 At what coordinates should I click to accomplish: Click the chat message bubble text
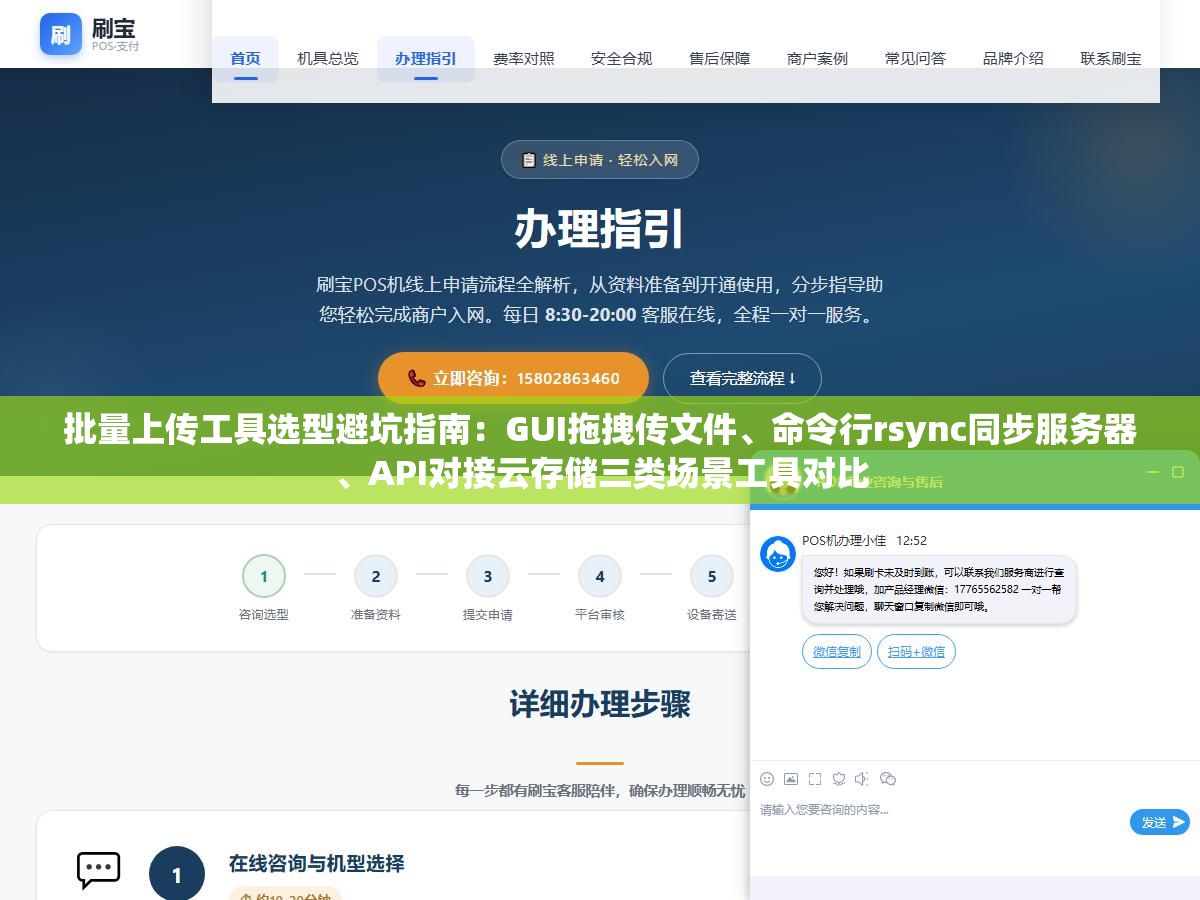coord(938,589)
